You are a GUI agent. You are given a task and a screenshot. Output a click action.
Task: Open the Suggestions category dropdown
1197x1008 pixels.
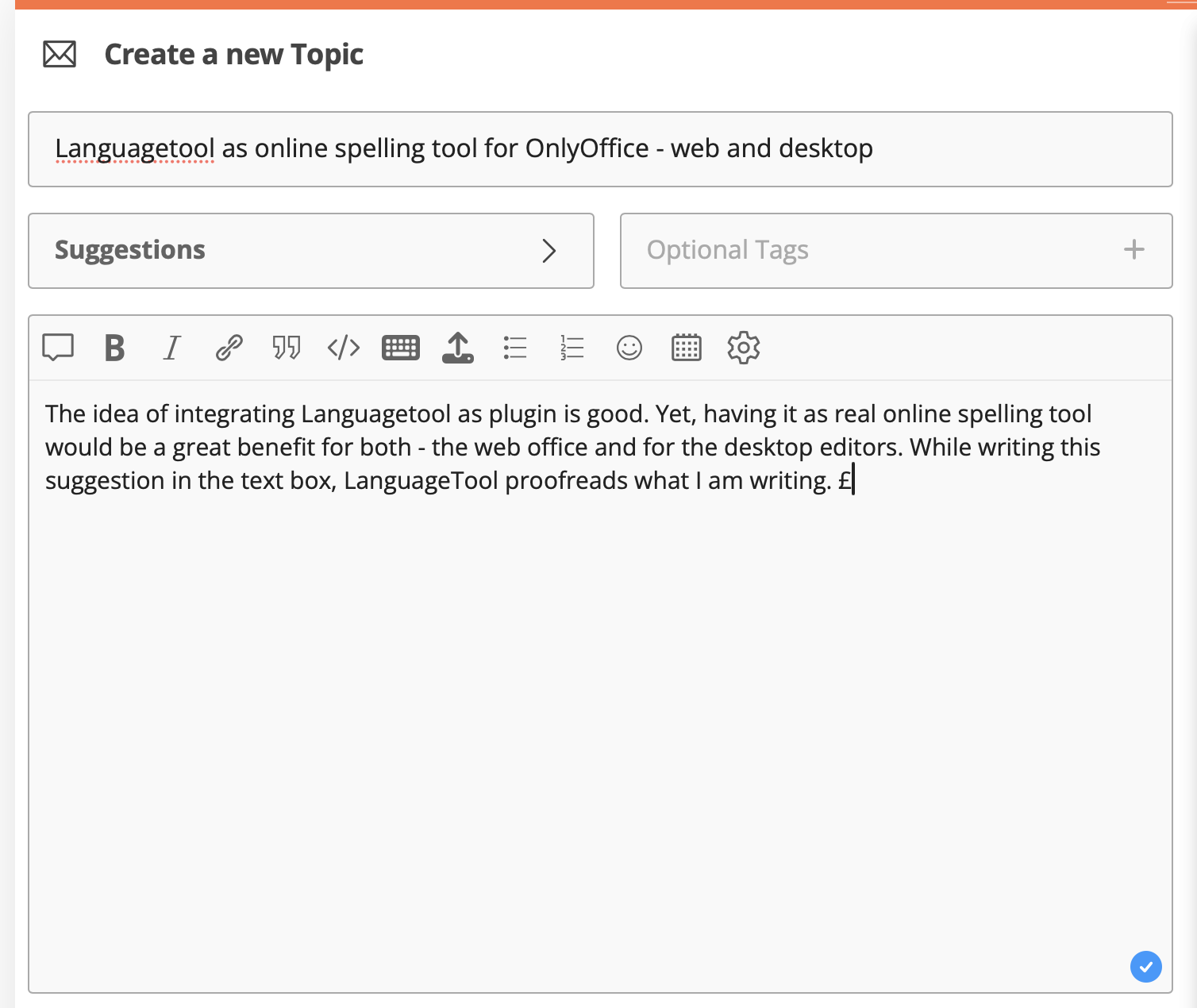(x=310, y=251)
